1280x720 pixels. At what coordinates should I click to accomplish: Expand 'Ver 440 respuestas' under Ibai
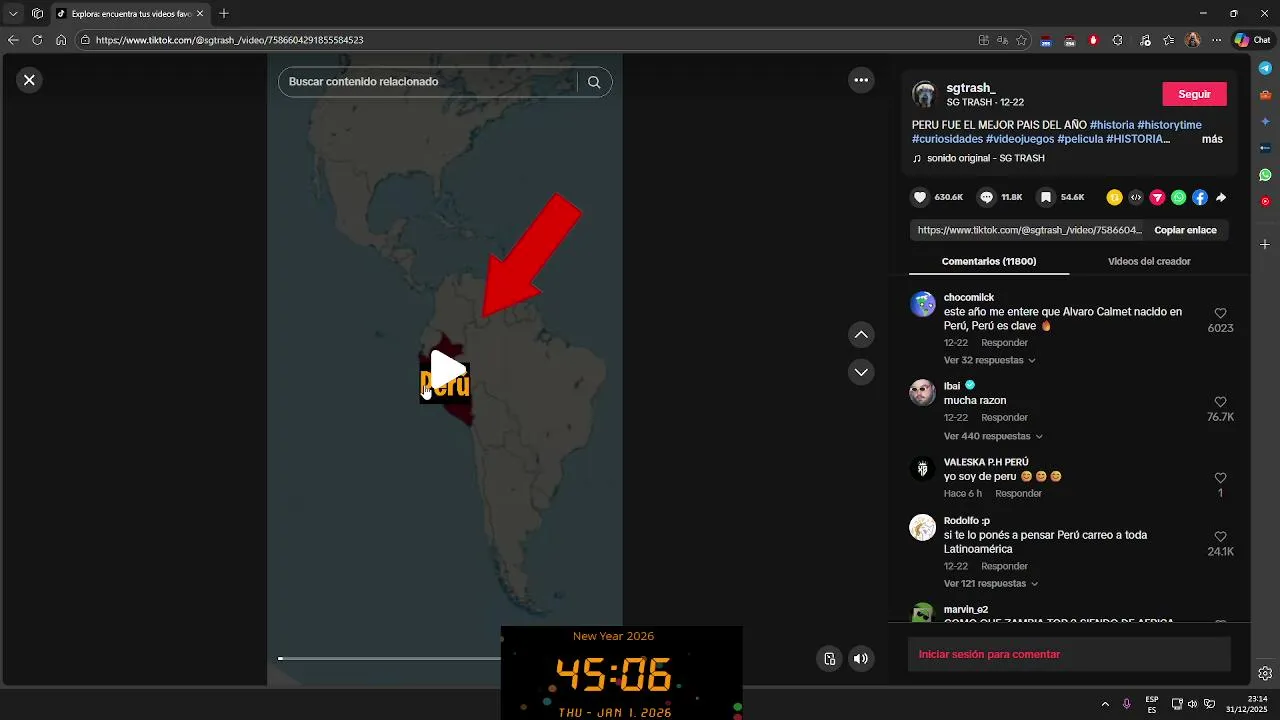993,436
